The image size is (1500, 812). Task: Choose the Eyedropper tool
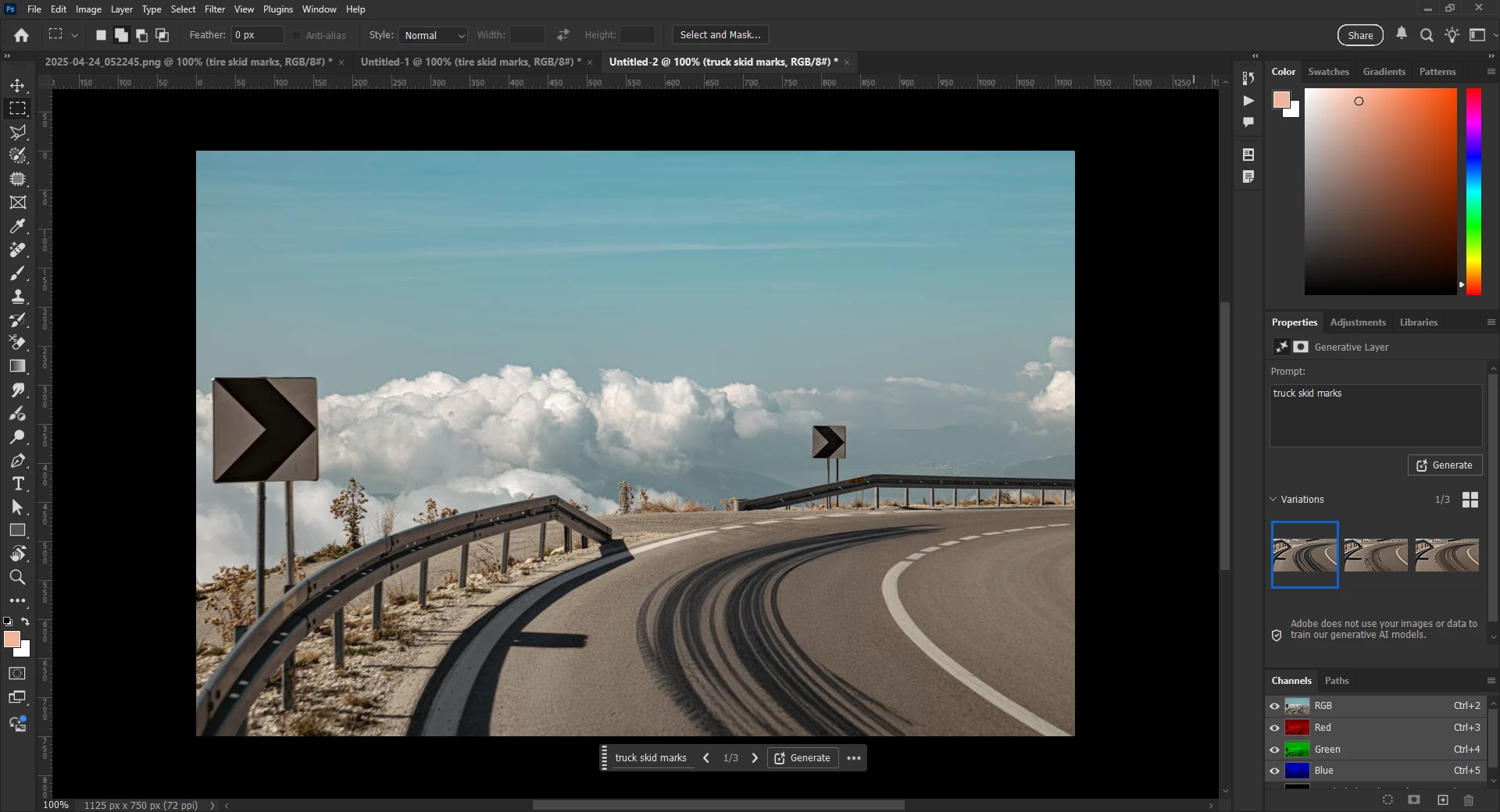[17, 226]
